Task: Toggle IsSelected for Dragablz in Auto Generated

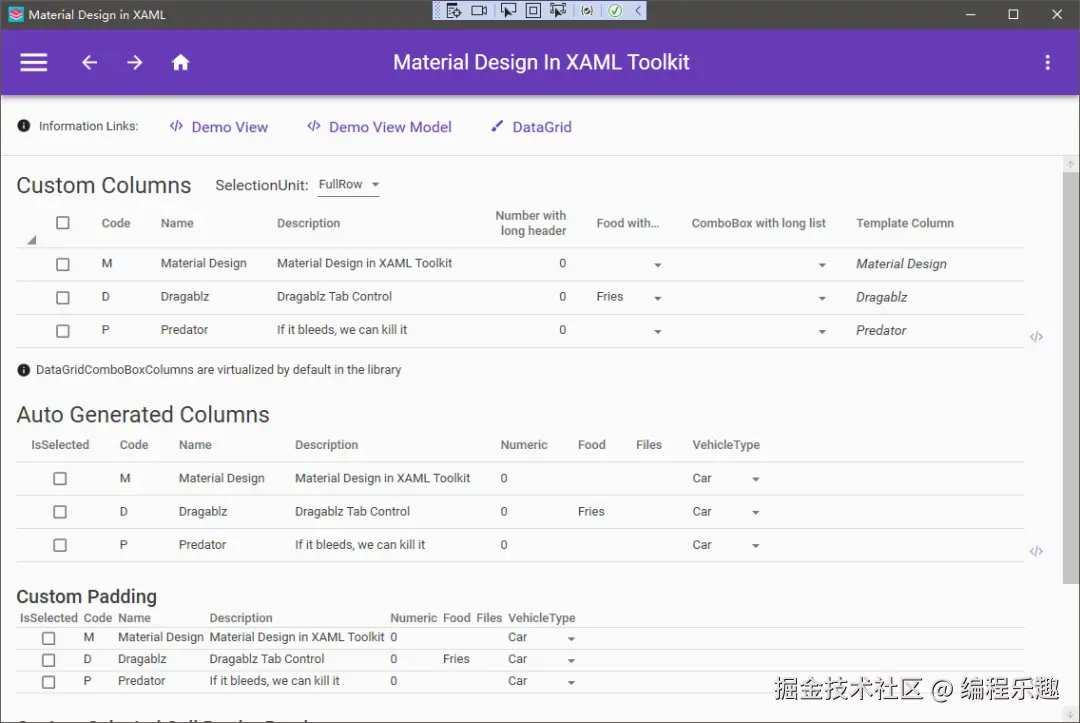Action: pos(60,512)
